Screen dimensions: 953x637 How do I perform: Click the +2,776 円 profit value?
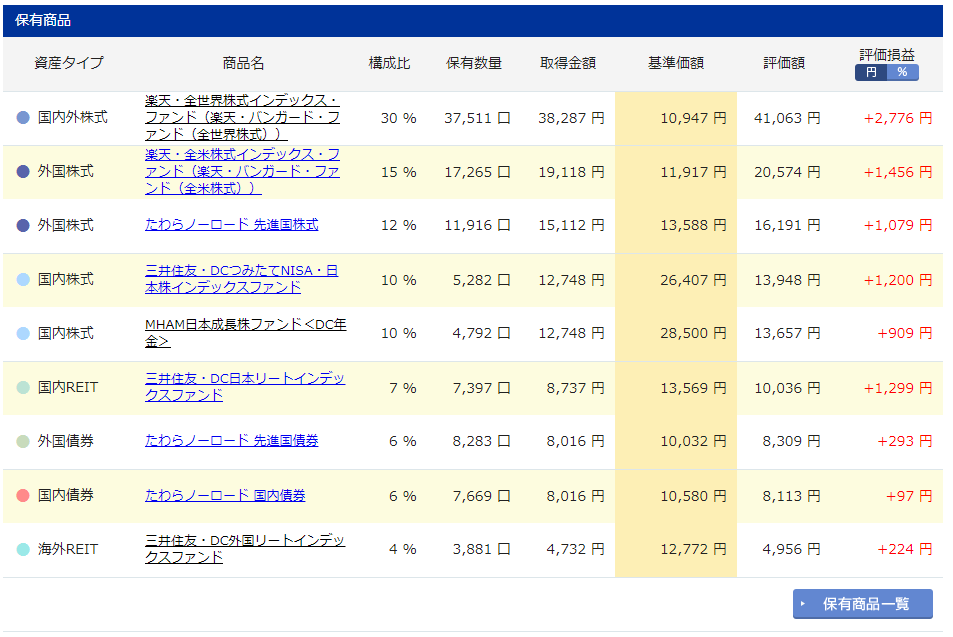click(898, 118)
